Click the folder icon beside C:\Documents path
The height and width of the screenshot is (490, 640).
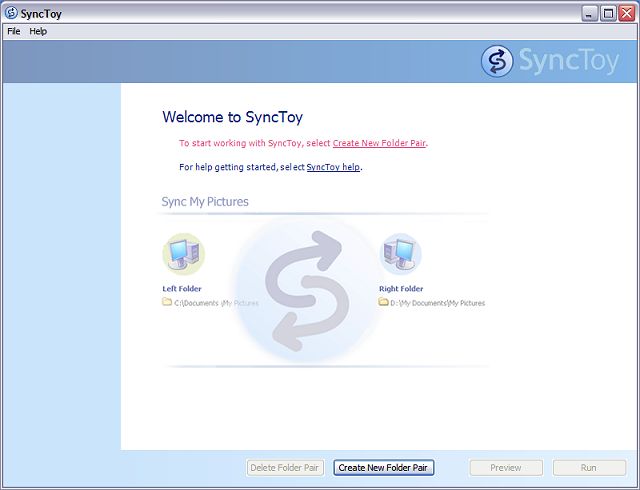[167, 302]
